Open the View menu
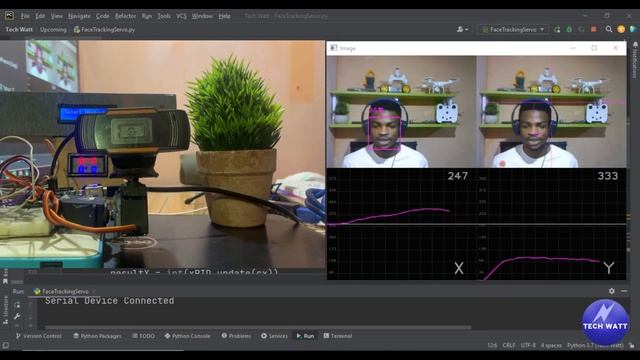The height and width of the screenshot is (360, 640). [57, 16]
